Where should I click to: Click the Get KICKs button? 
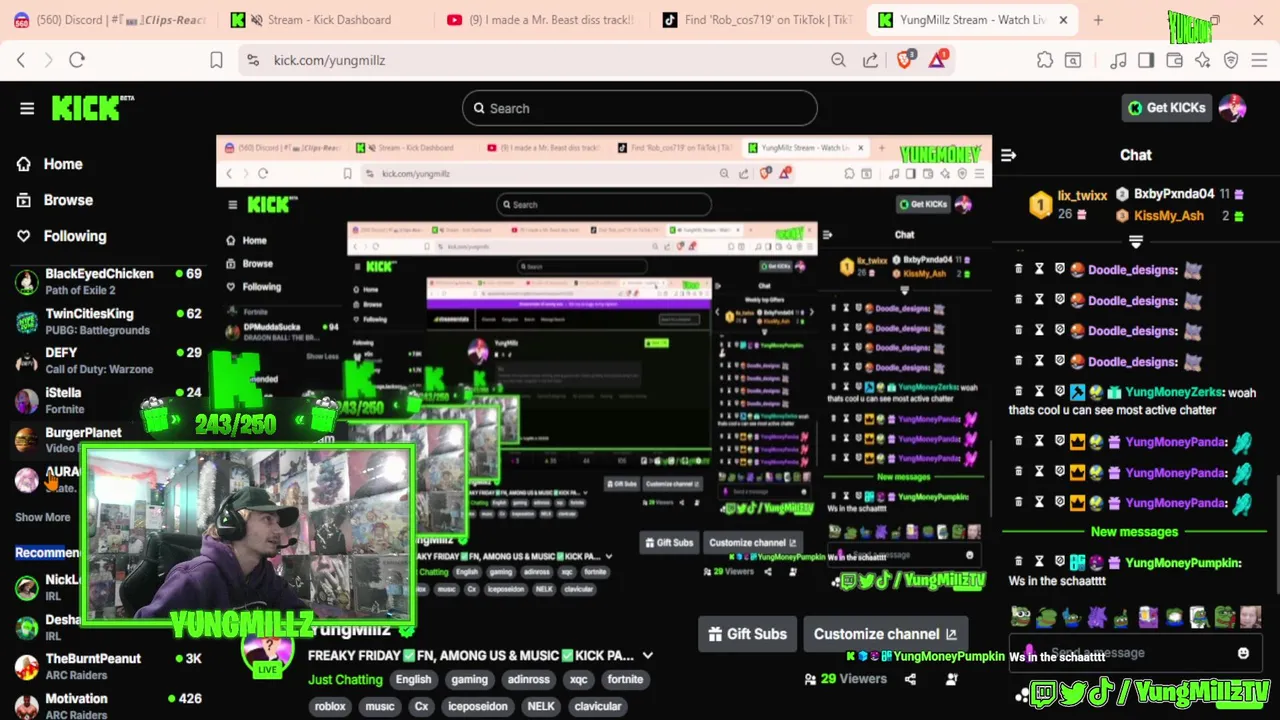1167,108
